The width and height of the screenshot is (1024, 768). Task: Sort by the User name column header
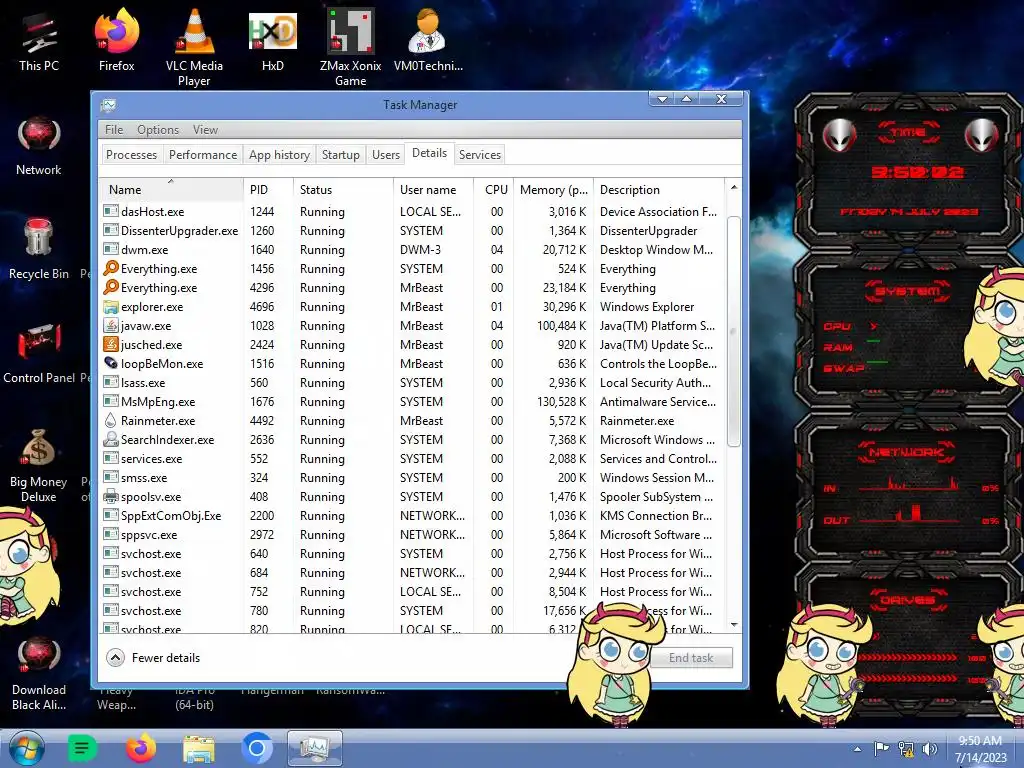pyautogui.click(x=434, y=189)
